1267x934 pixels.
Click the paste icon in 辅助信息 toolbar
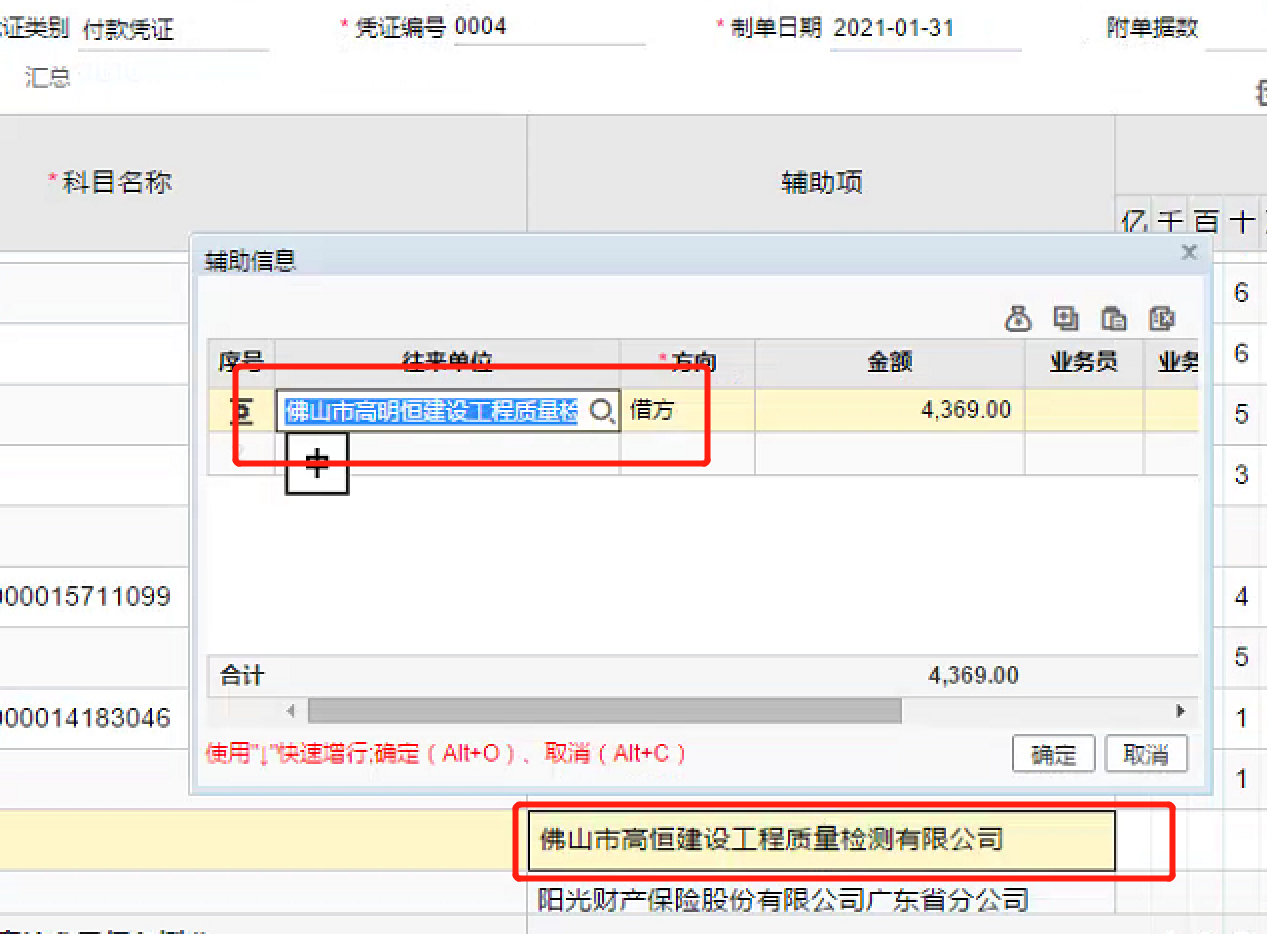(x=1114, y=319)
